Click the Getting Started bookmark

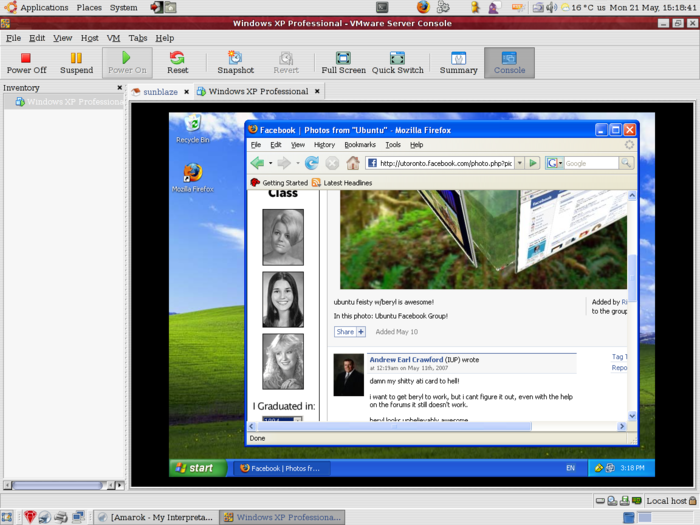click(279, 183)
